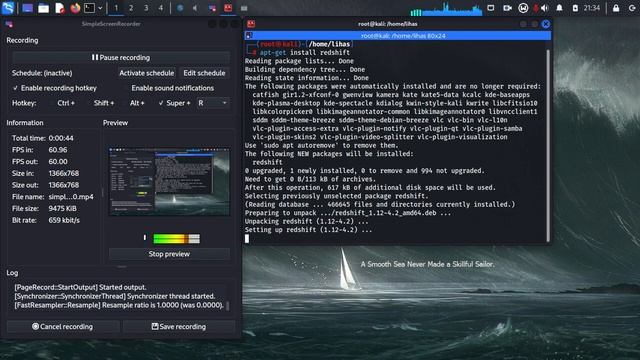Screen dimensions: 640x360
Task: Expand the terminal launcher dropdown arrow
Action: tap(100, 8)
